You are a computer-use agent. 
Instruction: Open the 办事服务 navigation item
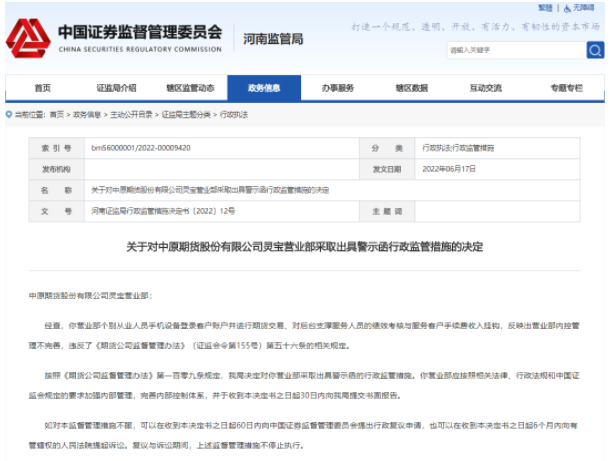click(x=338, y=88)
